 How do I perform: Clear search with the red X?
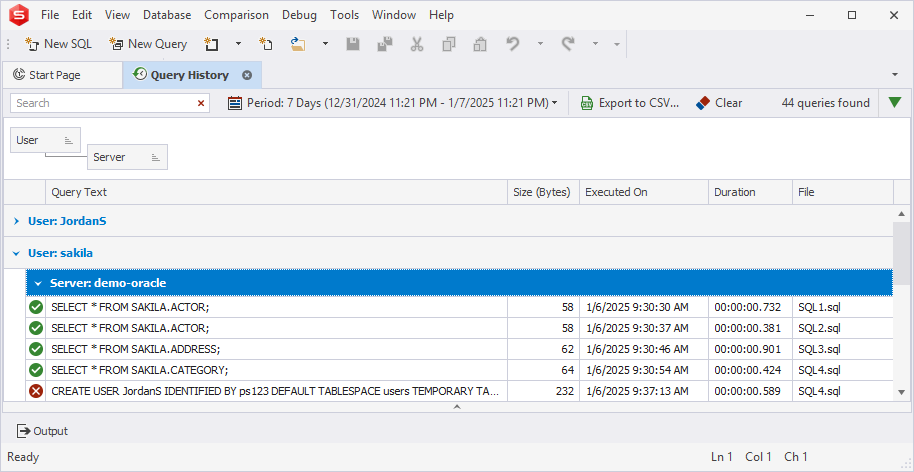[201, 103]
